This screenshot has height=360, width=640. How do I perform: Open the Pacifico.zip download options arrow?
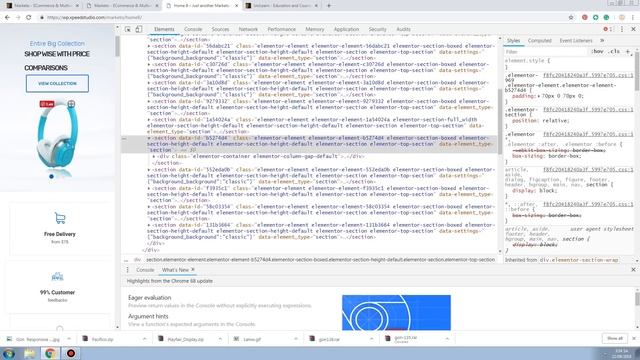[x=144, y=339]
